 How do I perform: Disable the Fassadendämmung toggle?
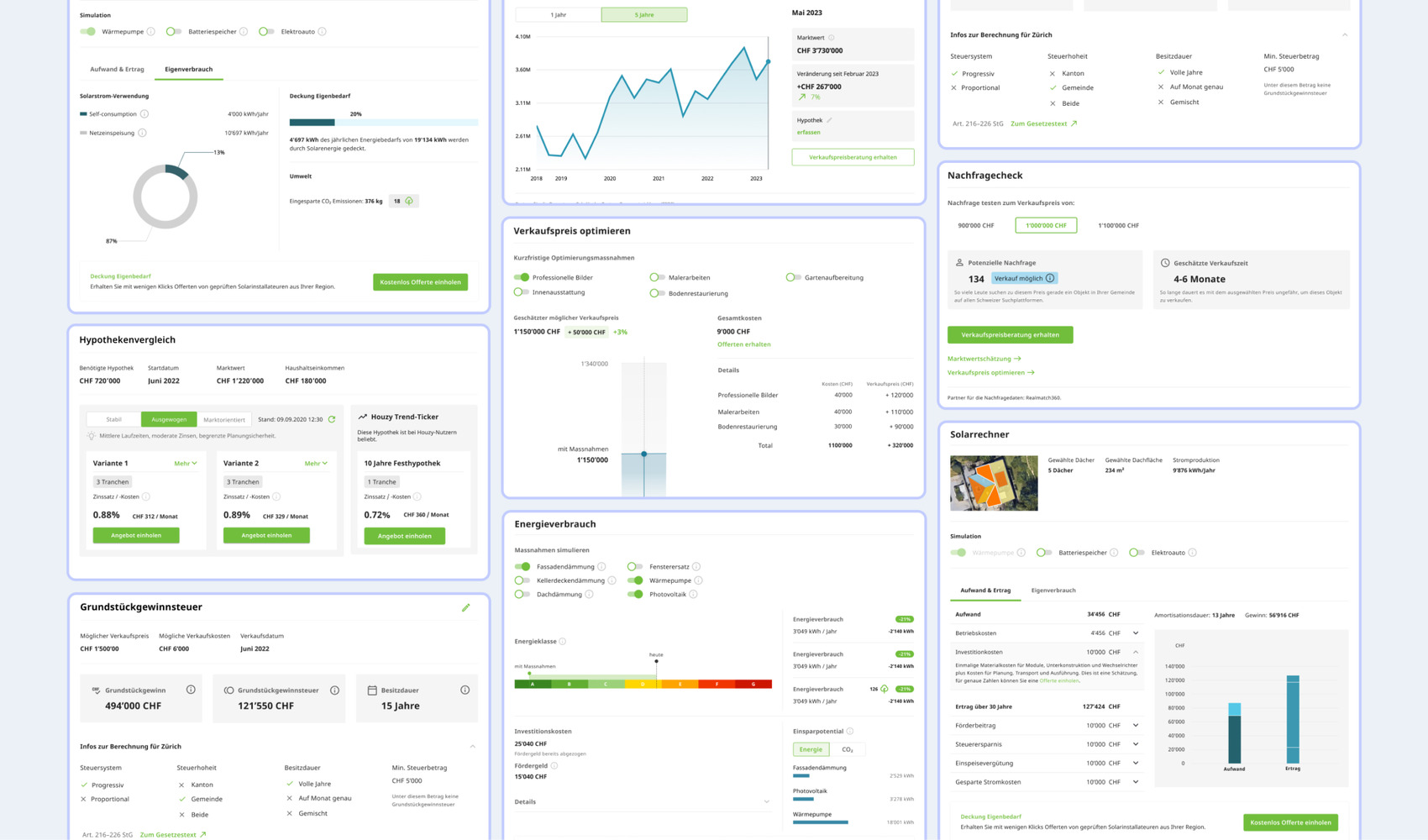click(522, 567)
